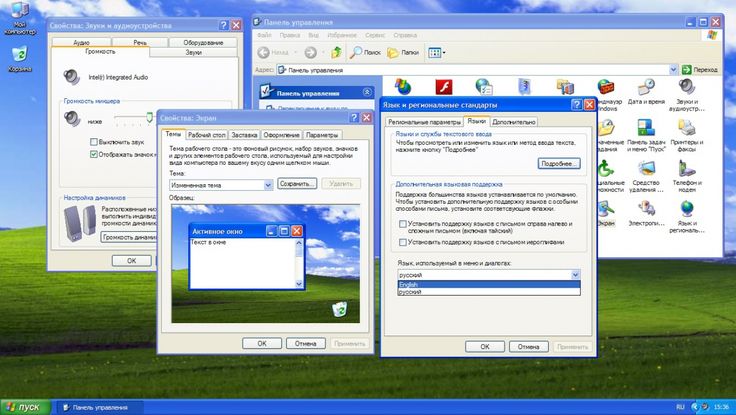
Task: Click OK in the sound properties dialog
Action: pyautogui.click(x=131, y=261)
